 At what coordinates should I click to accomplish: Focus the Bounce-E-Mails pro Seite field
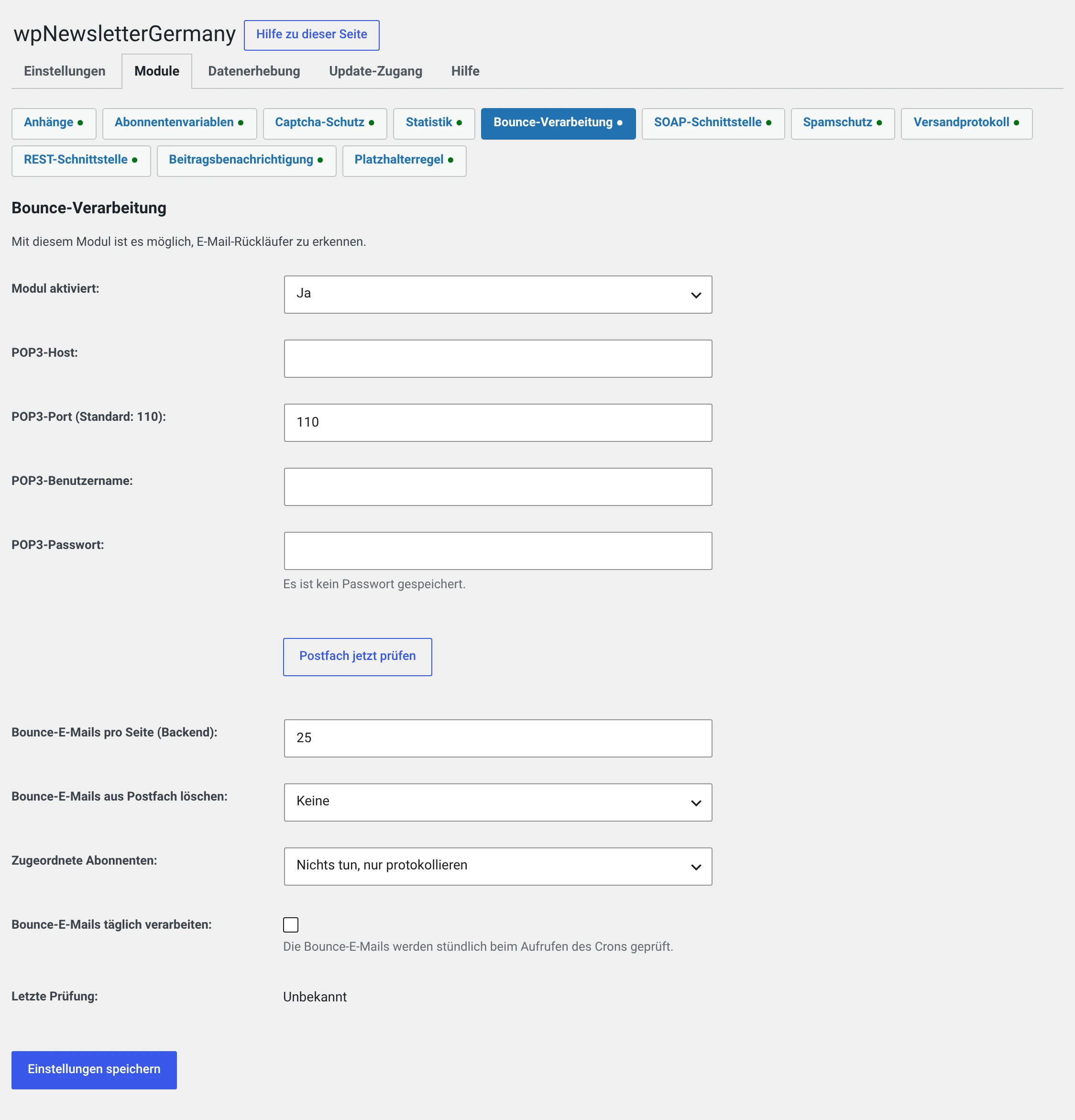click(x=498, y=738)
